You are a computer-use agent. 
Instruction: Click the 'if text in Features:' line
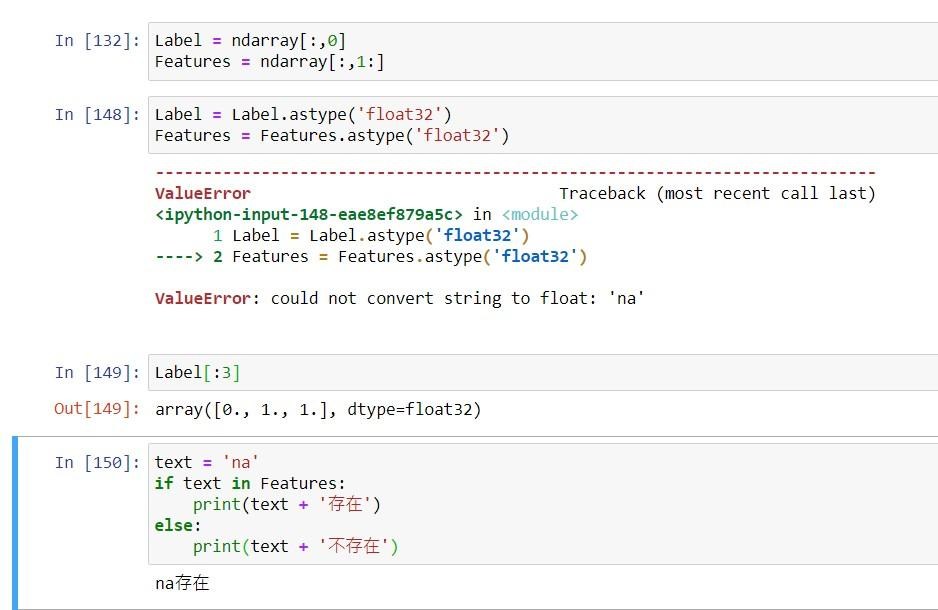pyautogui.click(x=249, y=483)
